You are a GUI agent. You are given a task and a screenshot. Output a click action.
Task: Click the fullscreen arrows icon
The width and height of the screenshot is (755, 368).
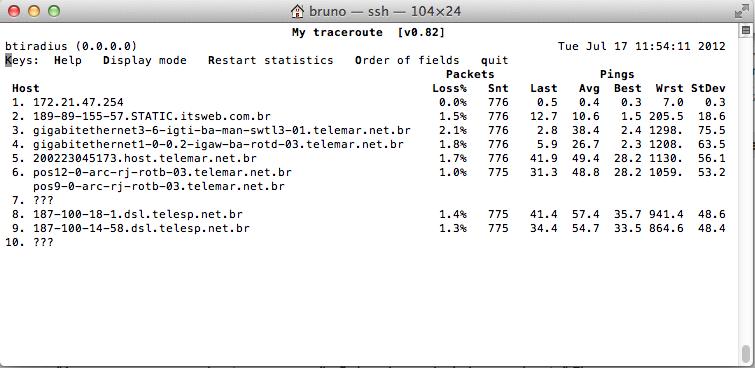[x=742, y=11]
